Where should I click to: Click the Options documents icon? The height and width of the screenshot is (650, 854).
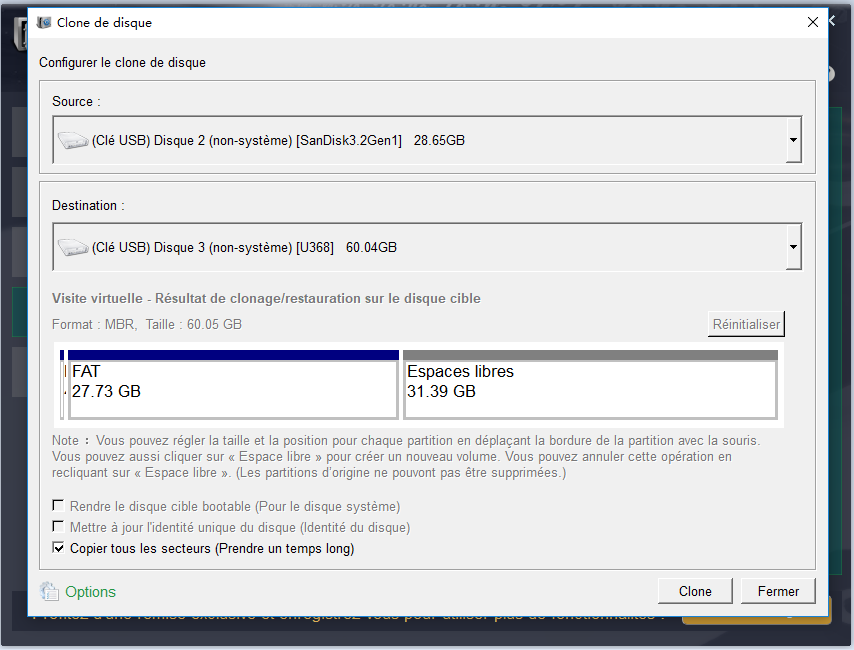pos(49,591)
